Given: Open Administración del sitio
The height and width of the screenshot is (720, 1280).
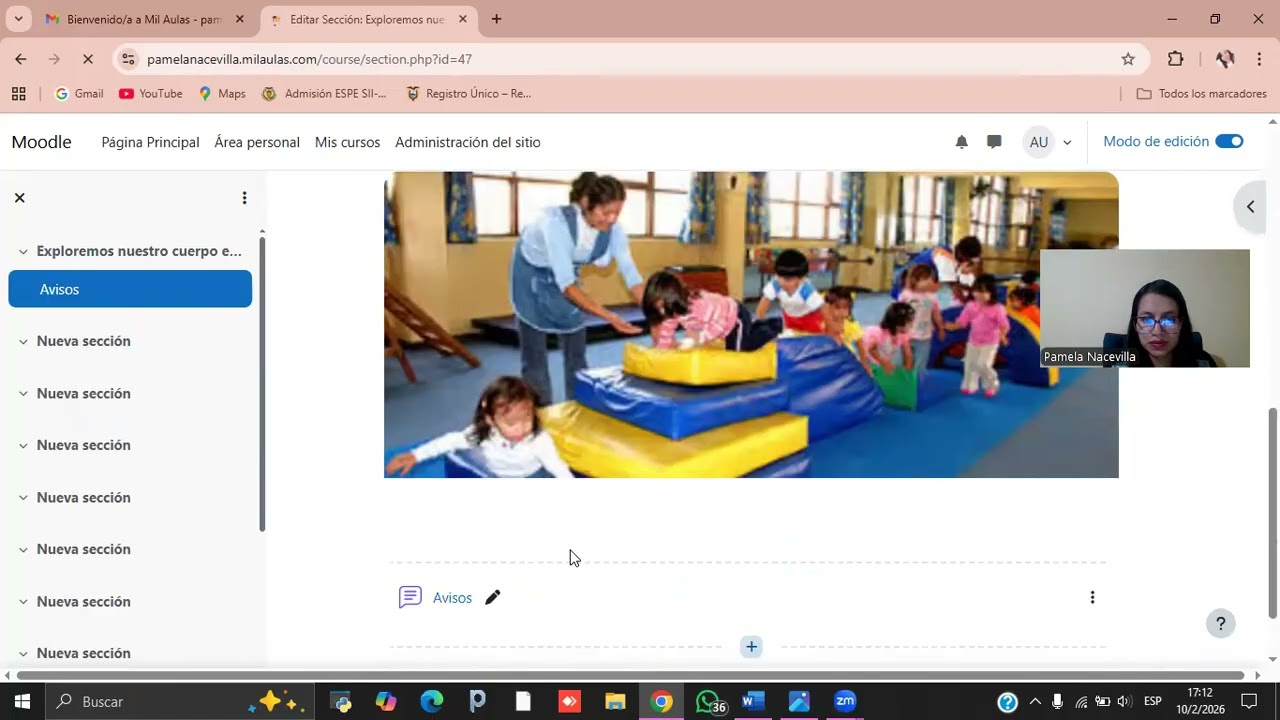Looking at the screenshot, I should [x=468, y=142].
